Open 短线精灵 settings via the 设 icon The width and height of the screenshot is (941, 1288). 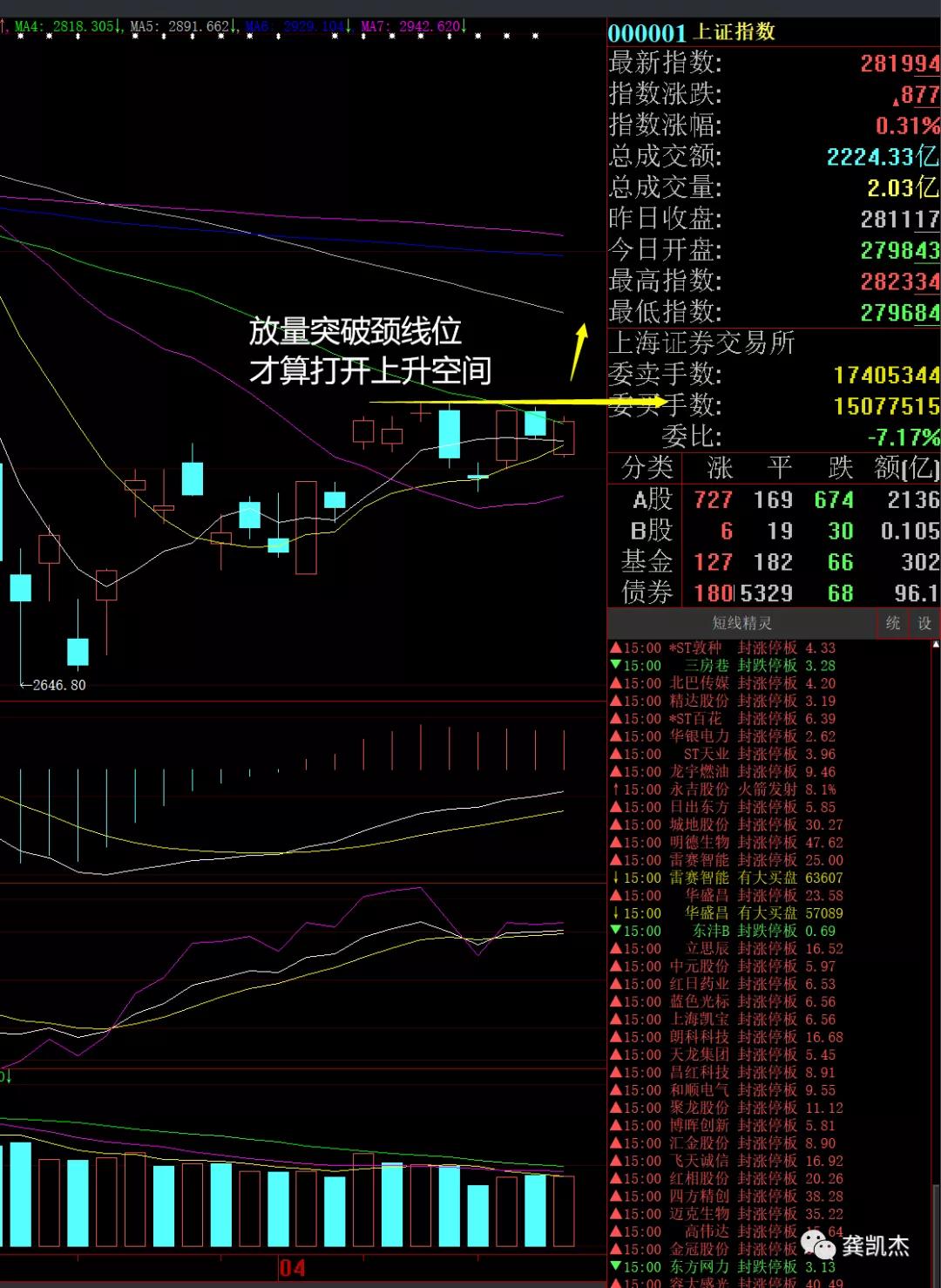[x=924, y=623]
